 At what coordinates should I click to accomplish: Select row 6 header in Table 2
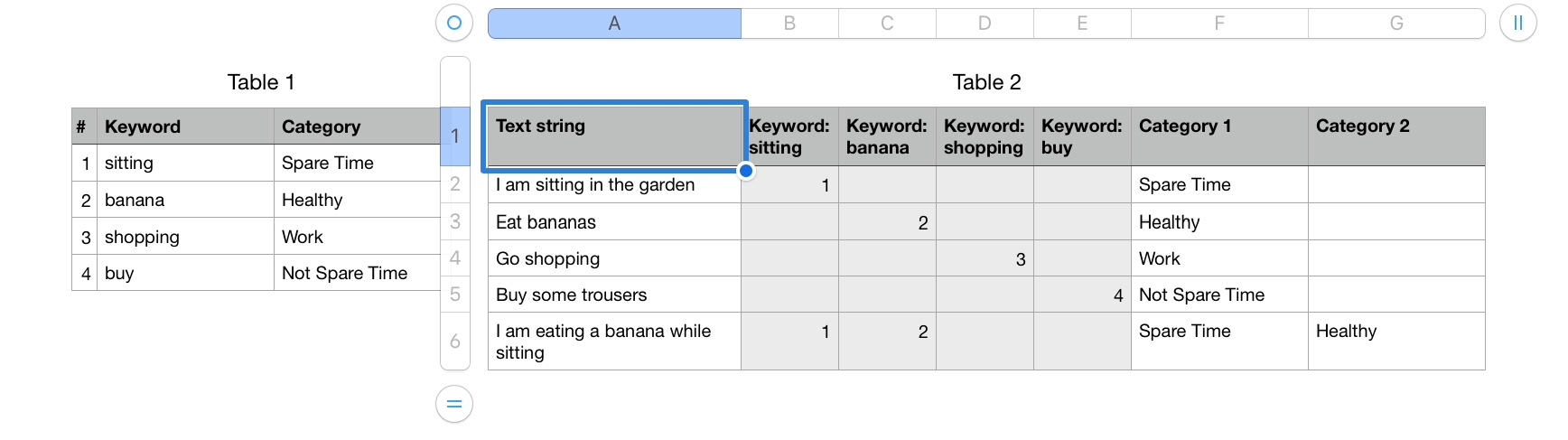click(455, 342)
